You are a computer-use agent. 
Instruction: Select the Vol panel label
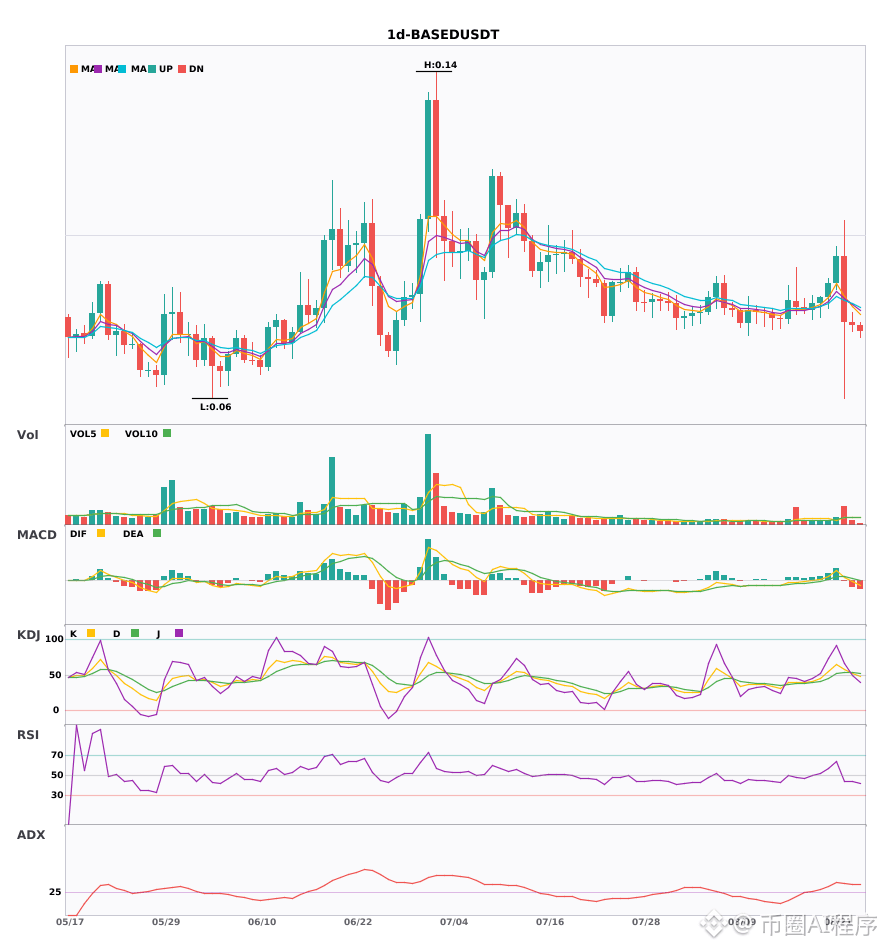(x=28, y=435)
